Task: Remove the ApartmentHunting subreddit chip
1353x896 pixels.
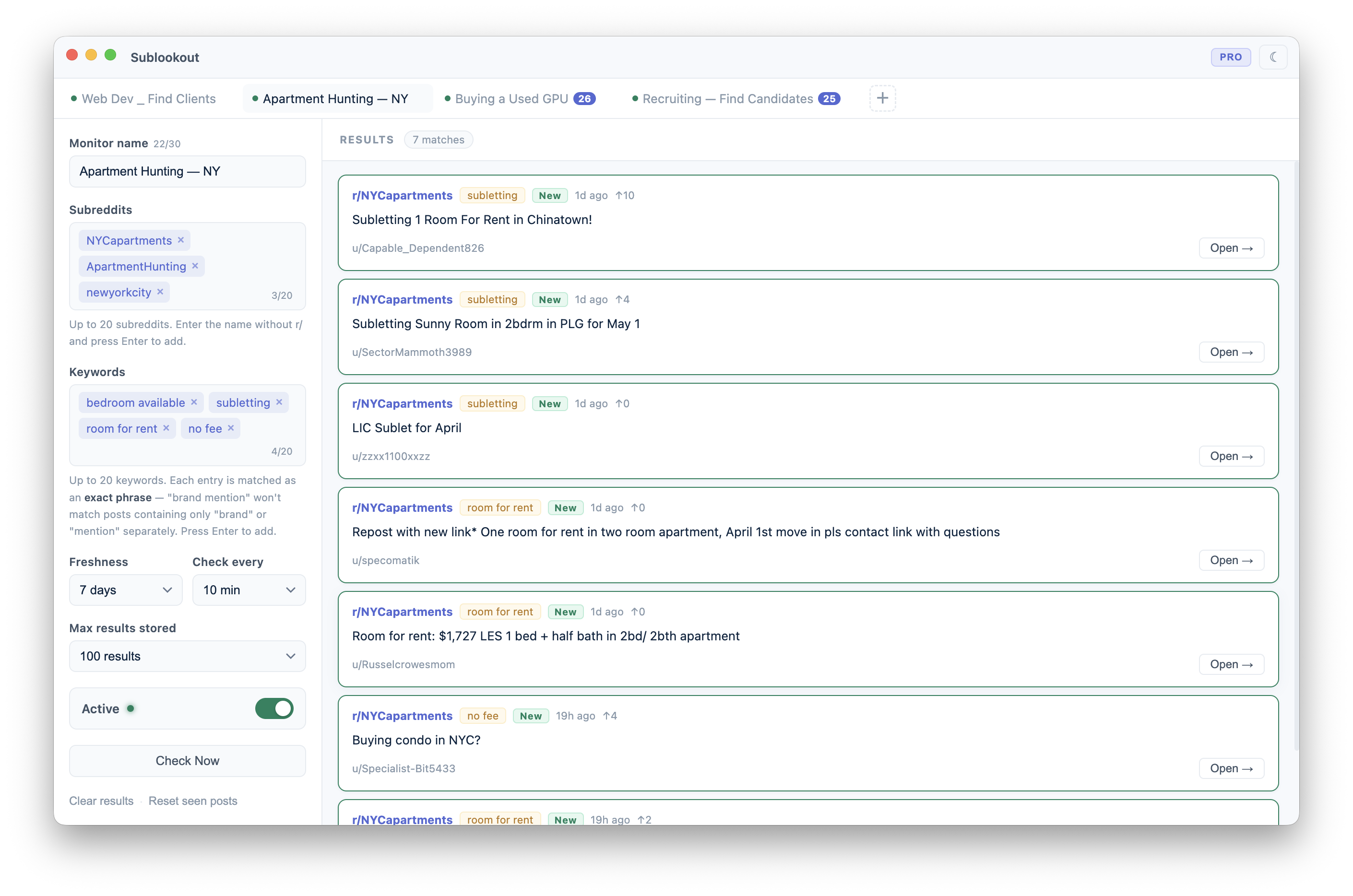Action: 195,266
